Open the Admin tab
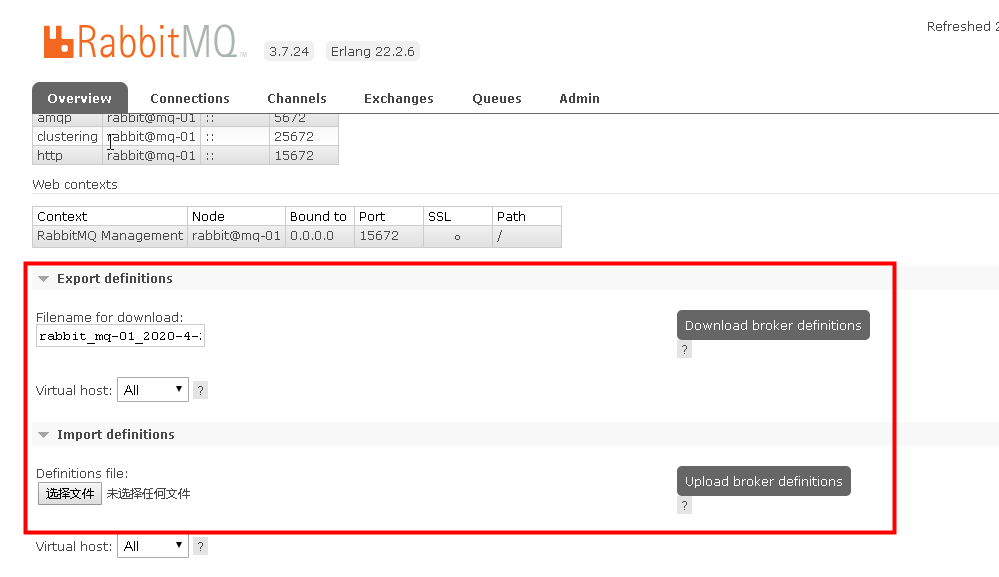 pos(579,98)
